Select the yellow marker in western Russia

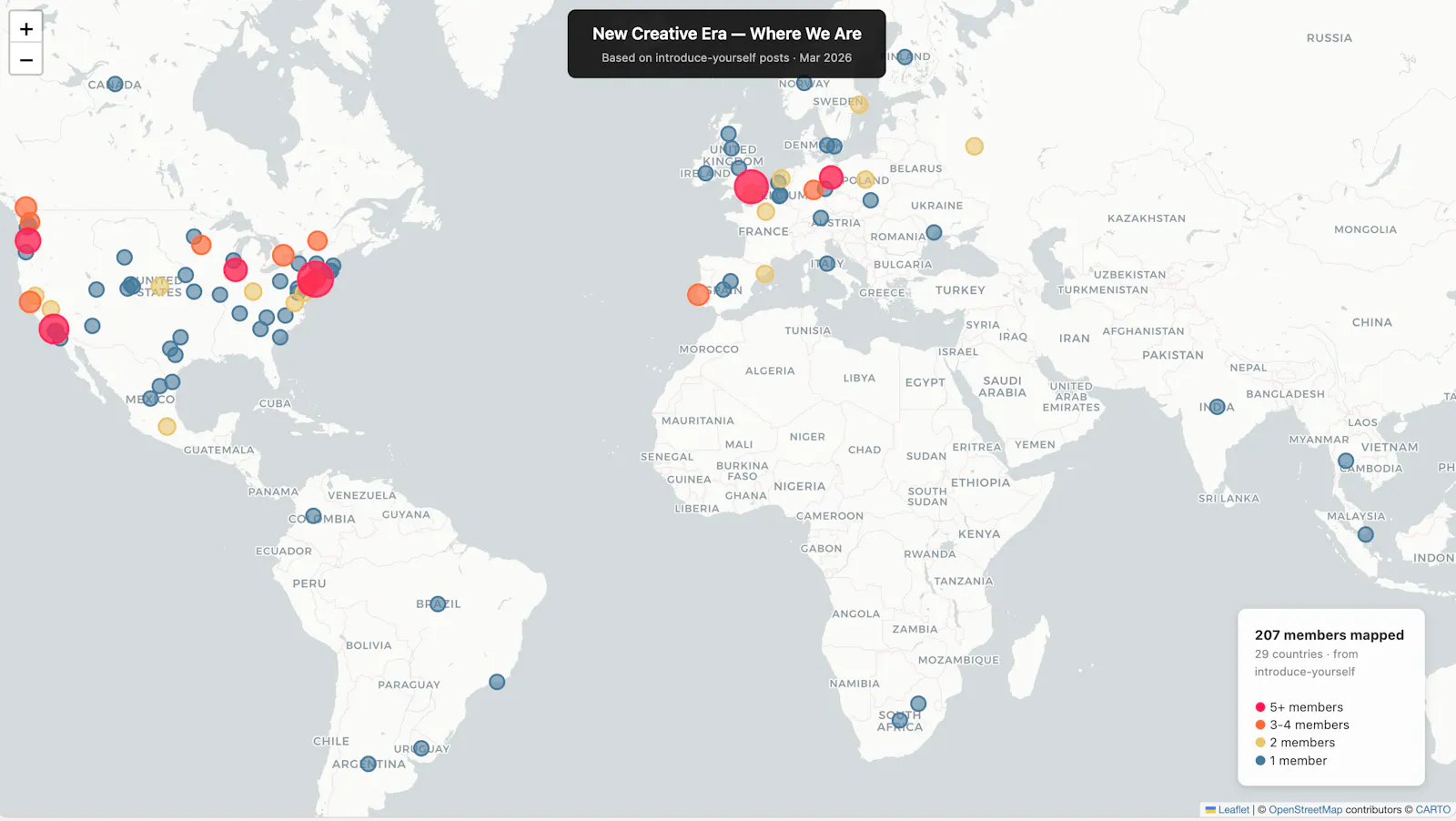[975, 146]
